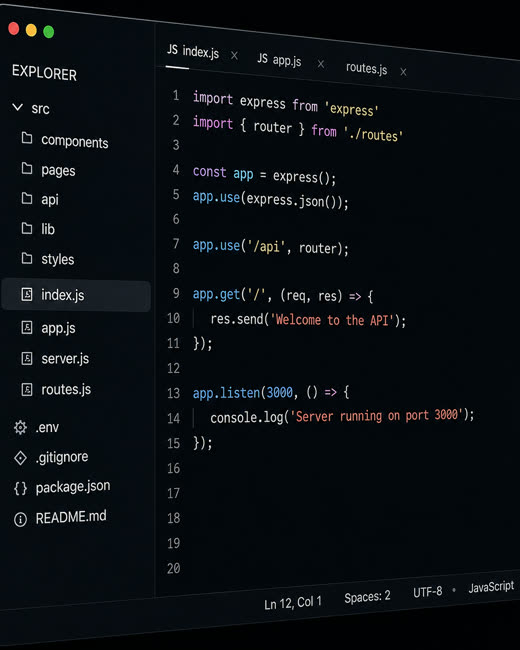Click the diamond git icon beside .gitignore
520x650 pixels.
(x=20, y=458)
